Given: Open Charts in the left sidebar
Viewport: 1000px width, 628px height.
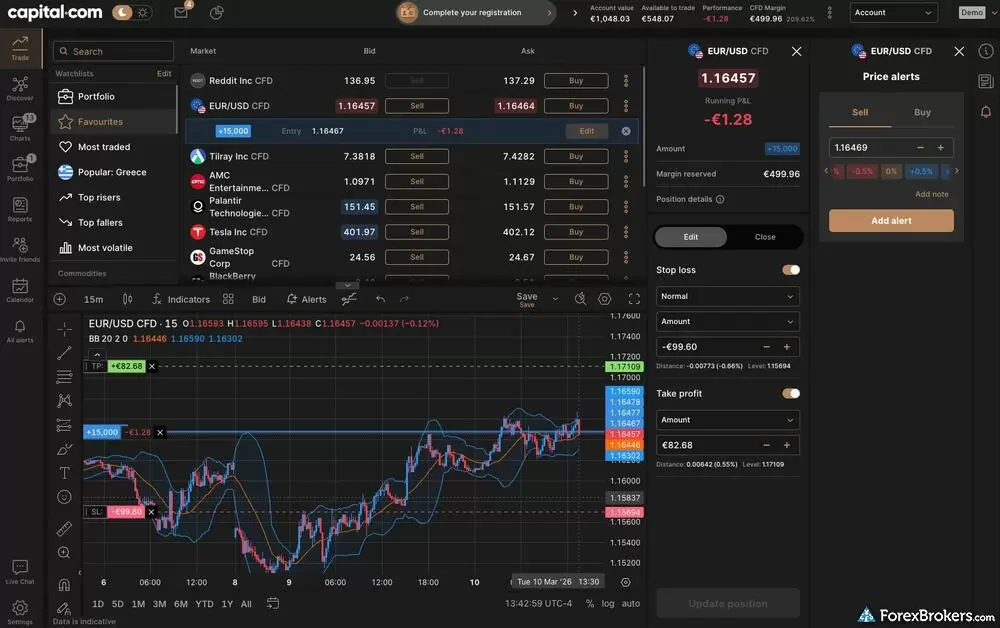Looking at the screenshot, I should click(x=20, y=128).
